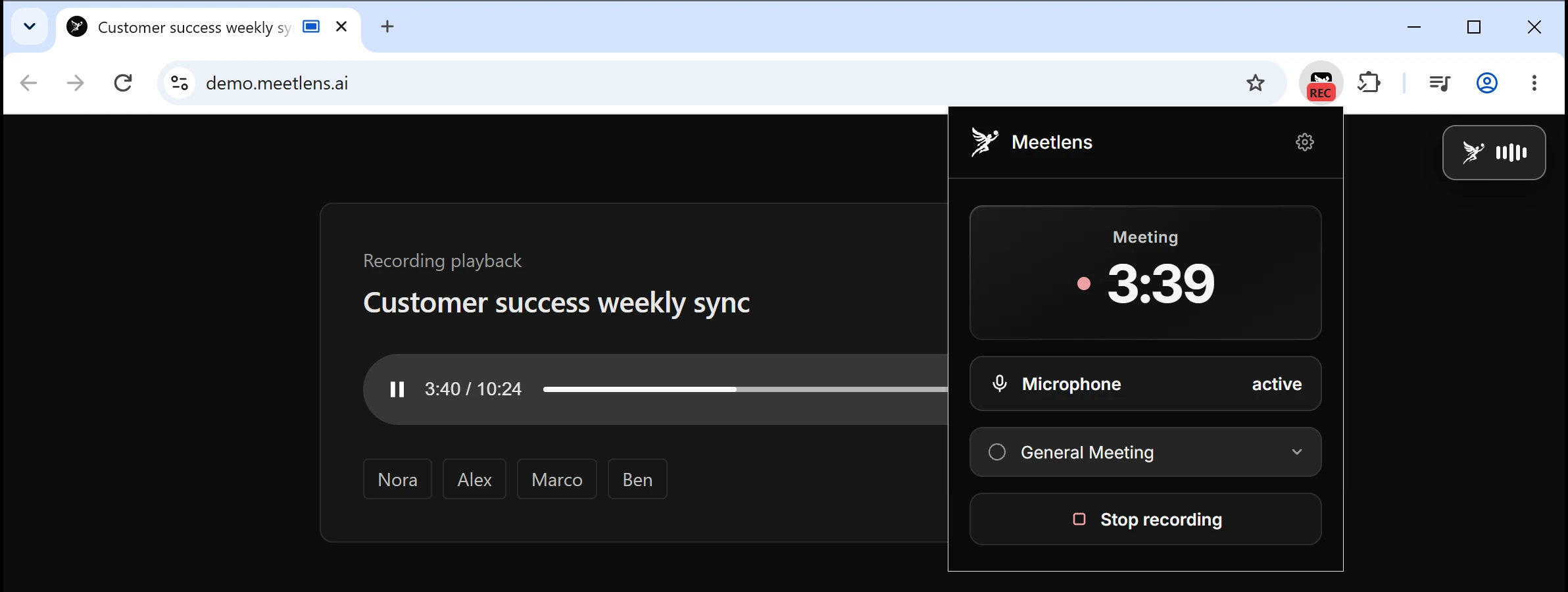Click the Meetlens REC extension icon

1321,84
